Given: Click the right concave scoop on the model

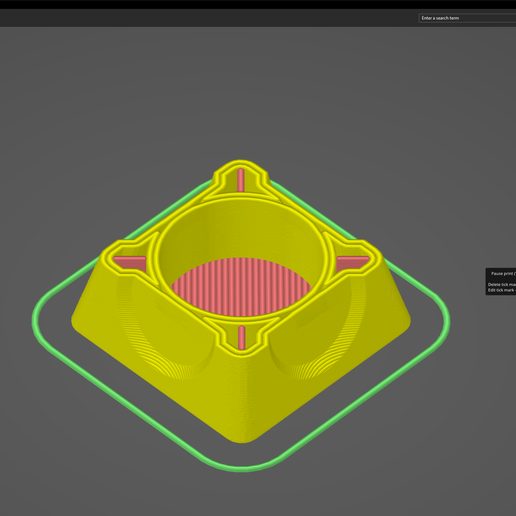Looking at the screenshot, I should tap(320, 333).
